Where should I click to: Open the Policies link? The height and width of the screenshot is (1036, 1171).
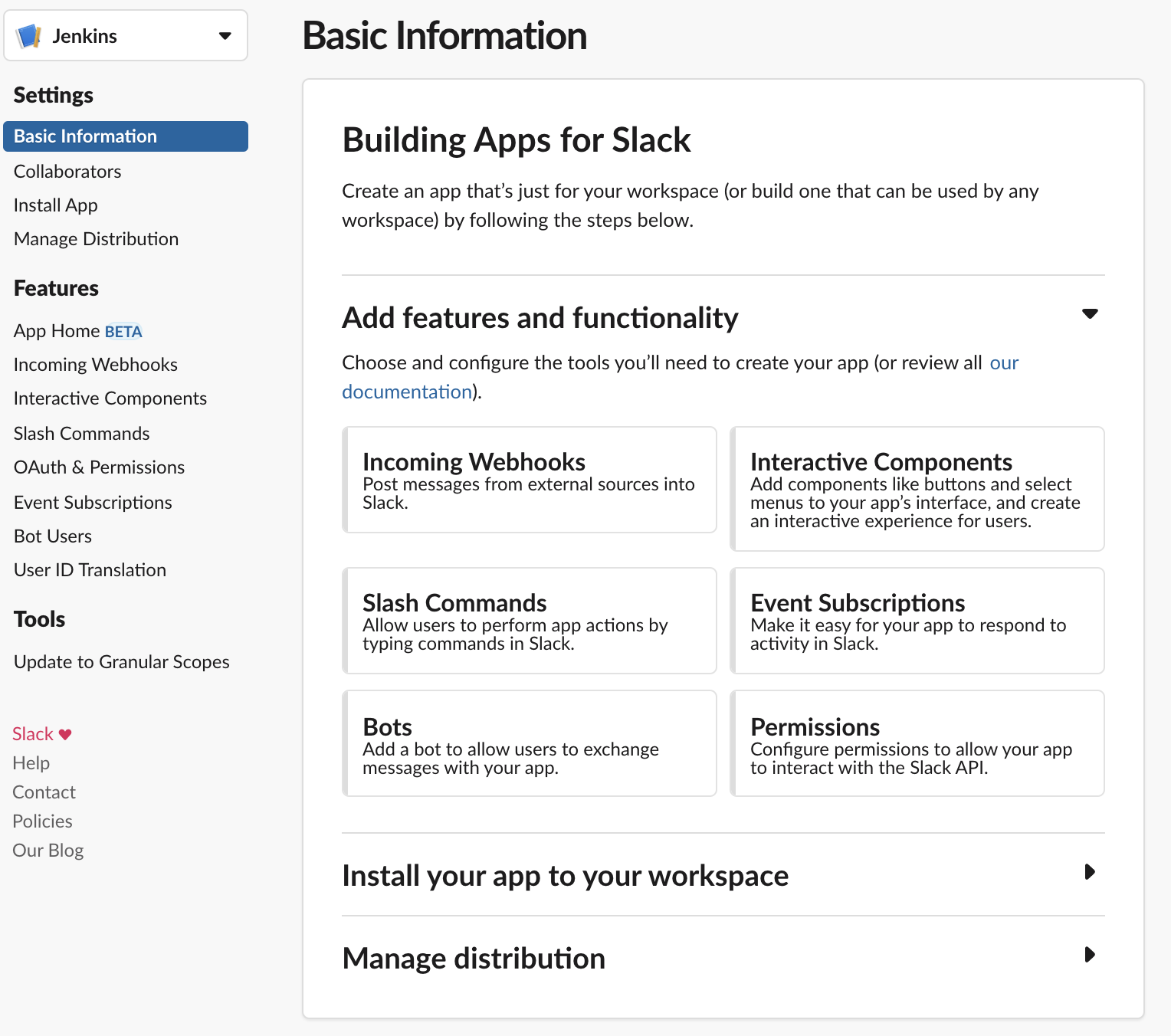click(x=43, y=821)
